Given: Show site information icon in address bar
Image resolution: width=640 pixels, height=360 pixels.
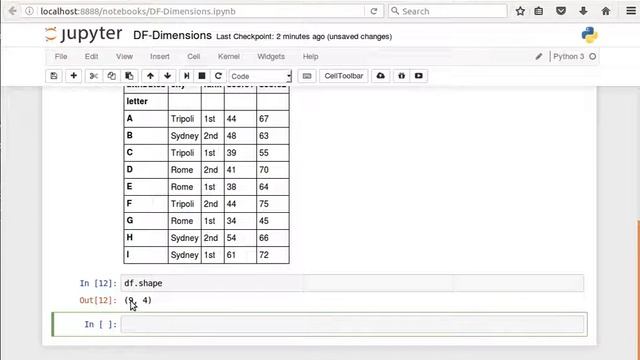Looking at the screenshot, I should click(29, 11).
